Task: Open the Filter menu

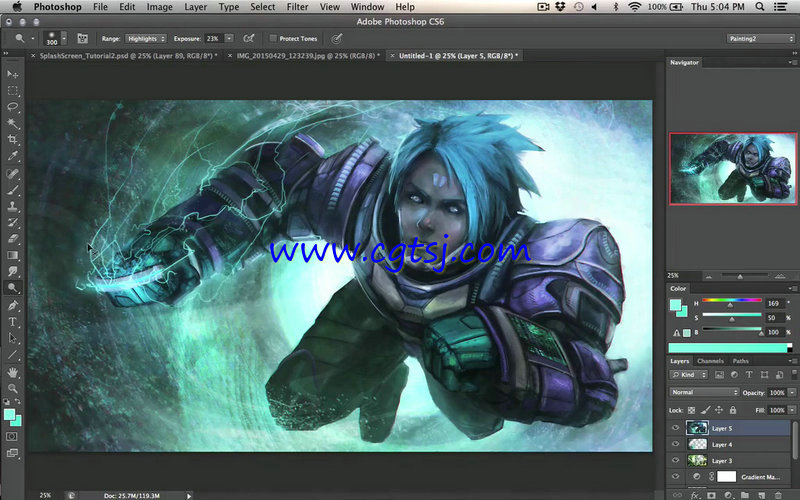Action: [x=297, y=7]
